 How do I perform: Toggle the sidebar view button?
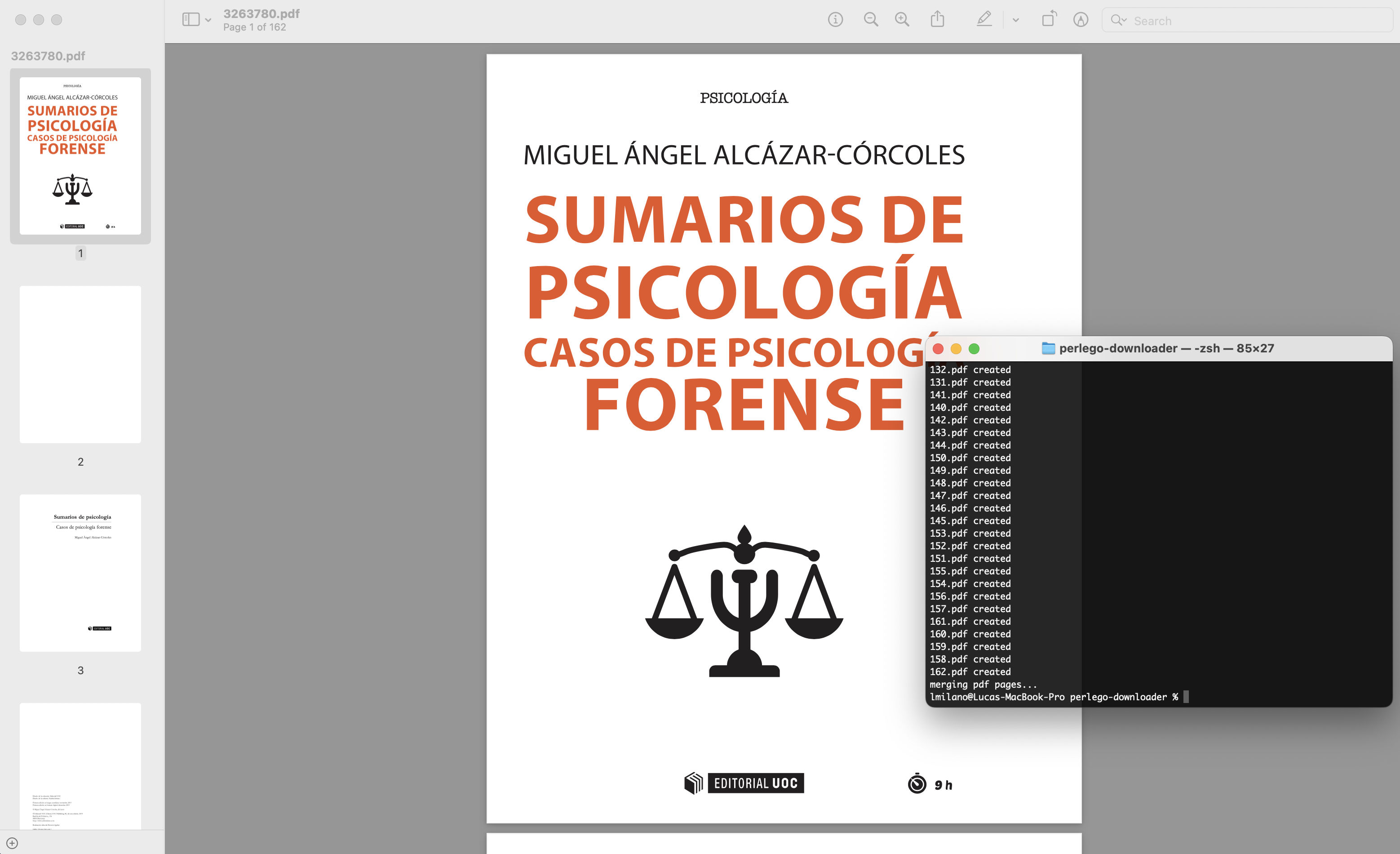[191, 20]
